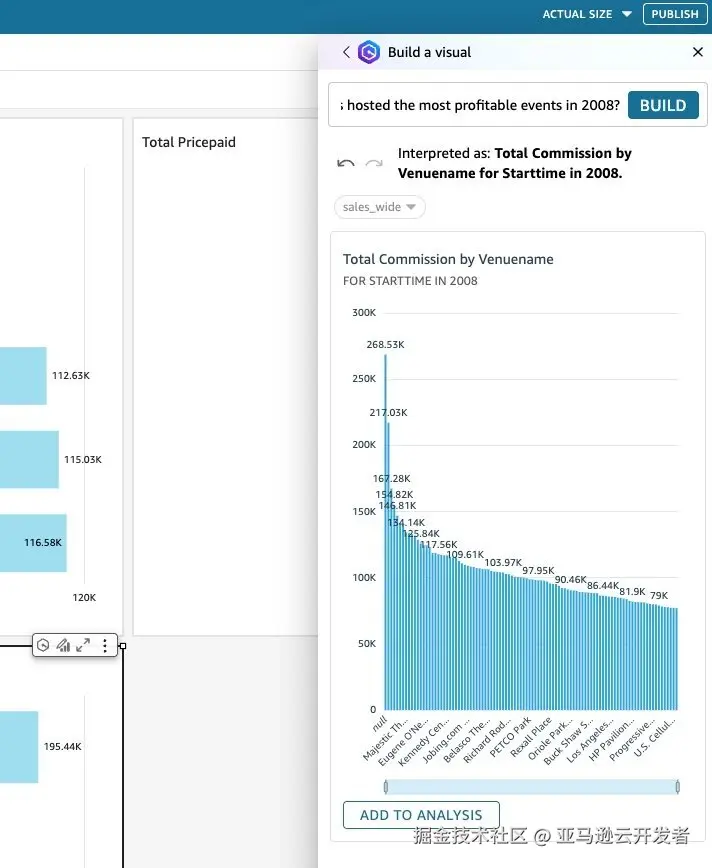This screenshot has height=868, width=712.
Task: Click the Q hexagon icon on visual toolbar
Action: pyautogui.click(x=43, y=646)
